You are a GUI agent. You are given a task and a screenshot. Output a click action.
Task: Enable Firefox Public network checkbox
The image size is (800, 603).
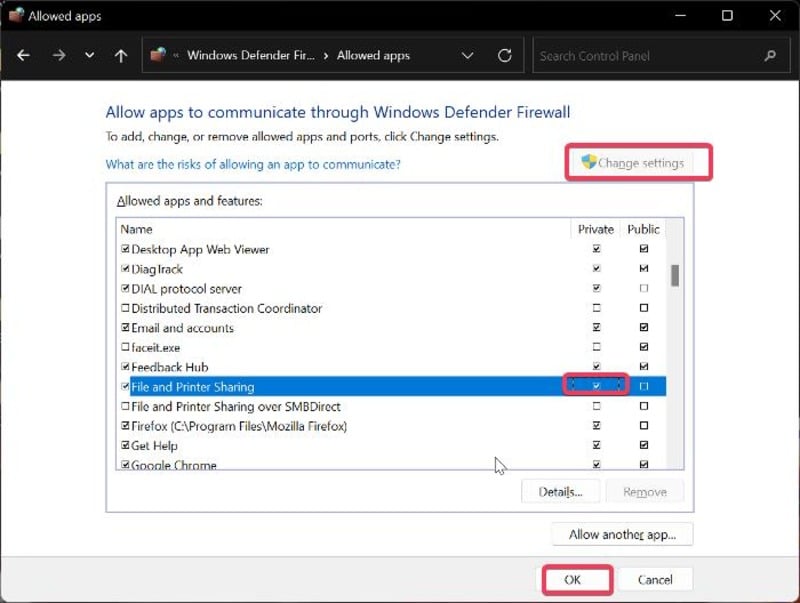644,425
